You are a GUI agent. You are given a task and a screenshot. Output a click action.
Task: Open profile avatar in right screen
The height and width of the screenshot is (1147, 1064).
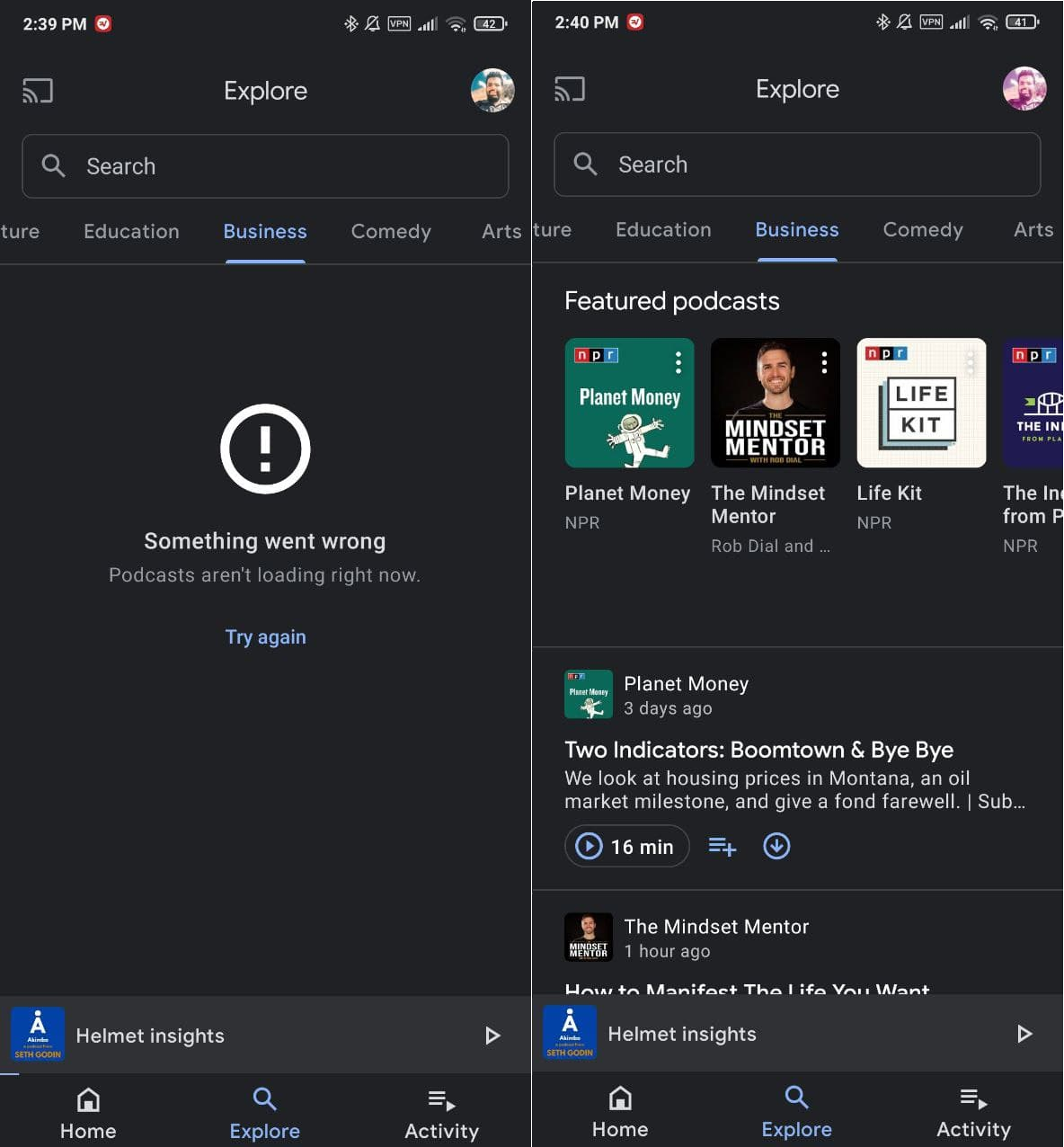pyautogui.click(x=1024, y=89)
